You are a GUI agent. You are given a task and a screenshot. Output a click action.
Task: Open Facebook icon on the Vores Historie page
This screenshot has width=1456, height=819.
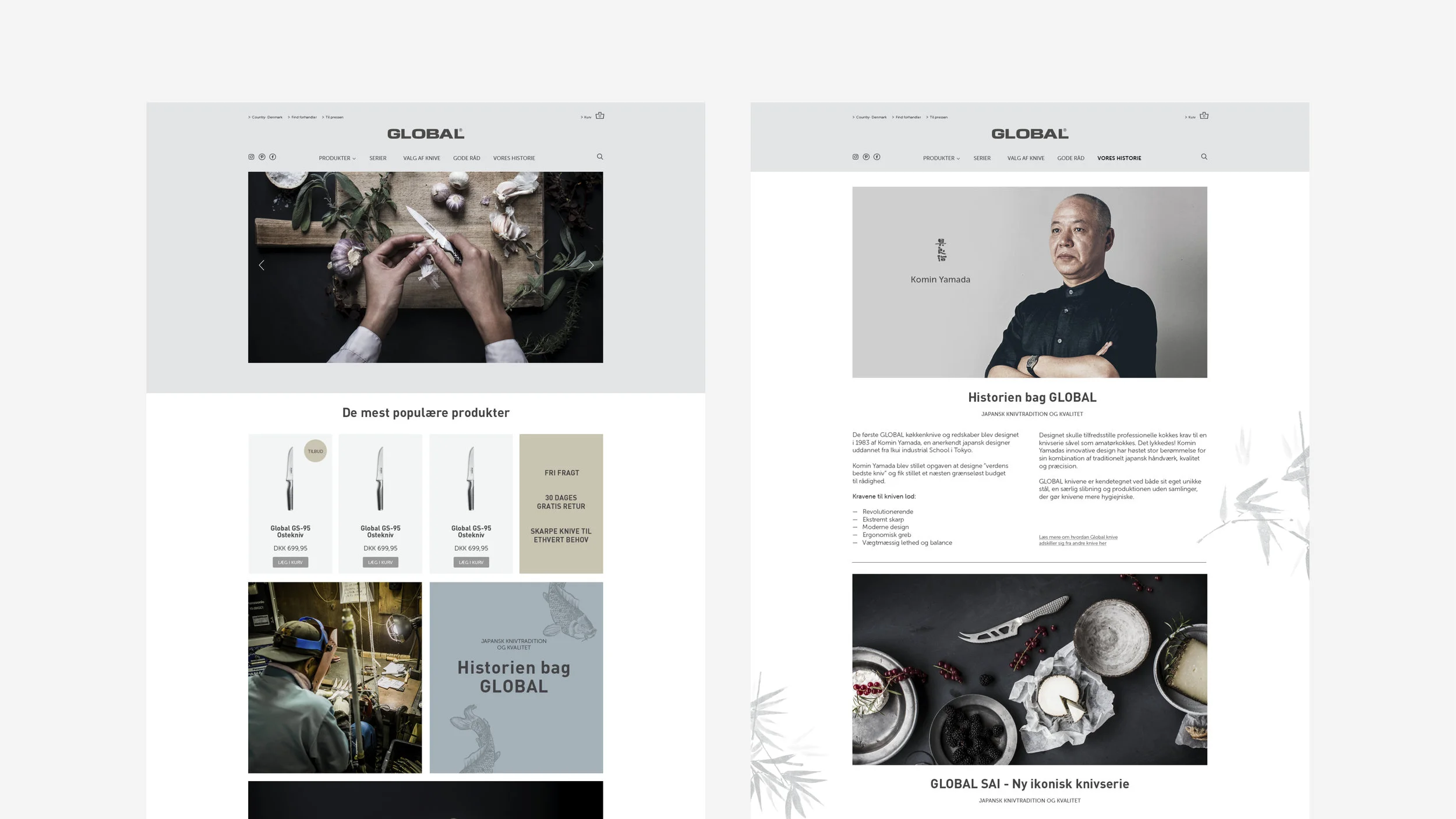(877, 157)
